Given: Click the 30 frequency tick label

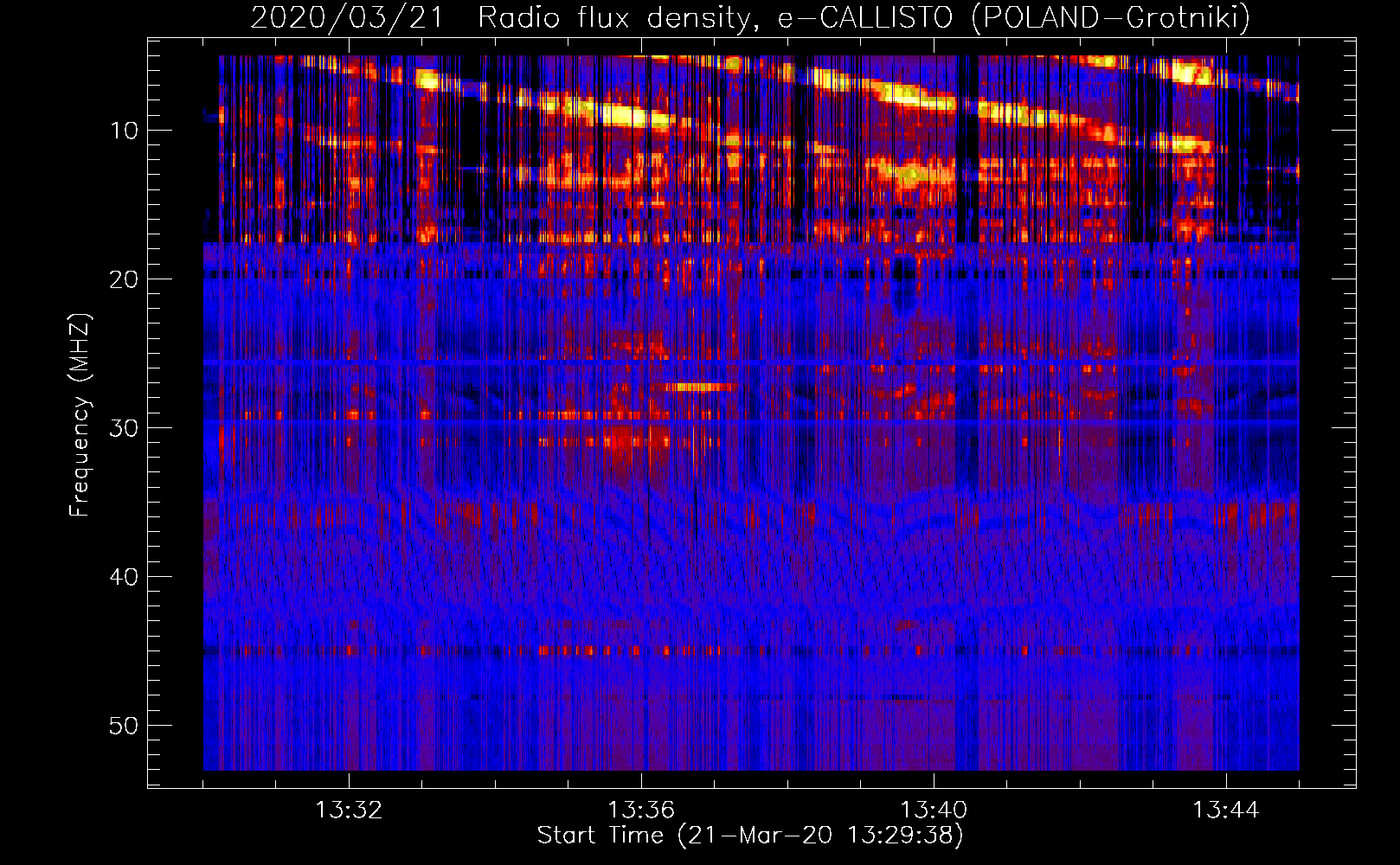Looking at the screenshot, I should click(x=125, y=428).
